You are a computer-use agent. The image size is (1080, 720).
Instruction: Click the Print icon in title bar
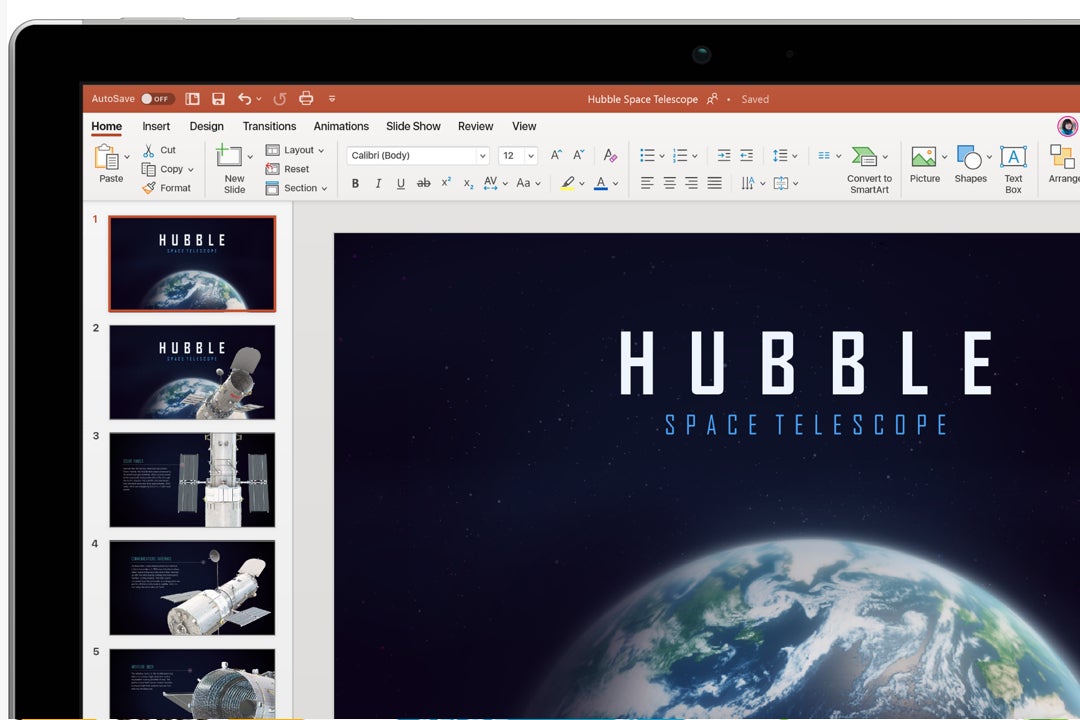pos(306,99)
